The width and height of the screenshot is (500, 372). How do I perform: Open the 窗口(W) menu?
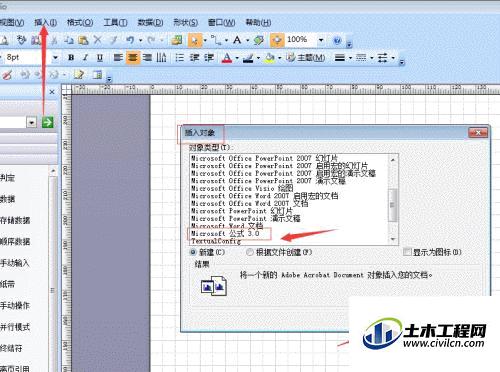click(x=221, y=23)
